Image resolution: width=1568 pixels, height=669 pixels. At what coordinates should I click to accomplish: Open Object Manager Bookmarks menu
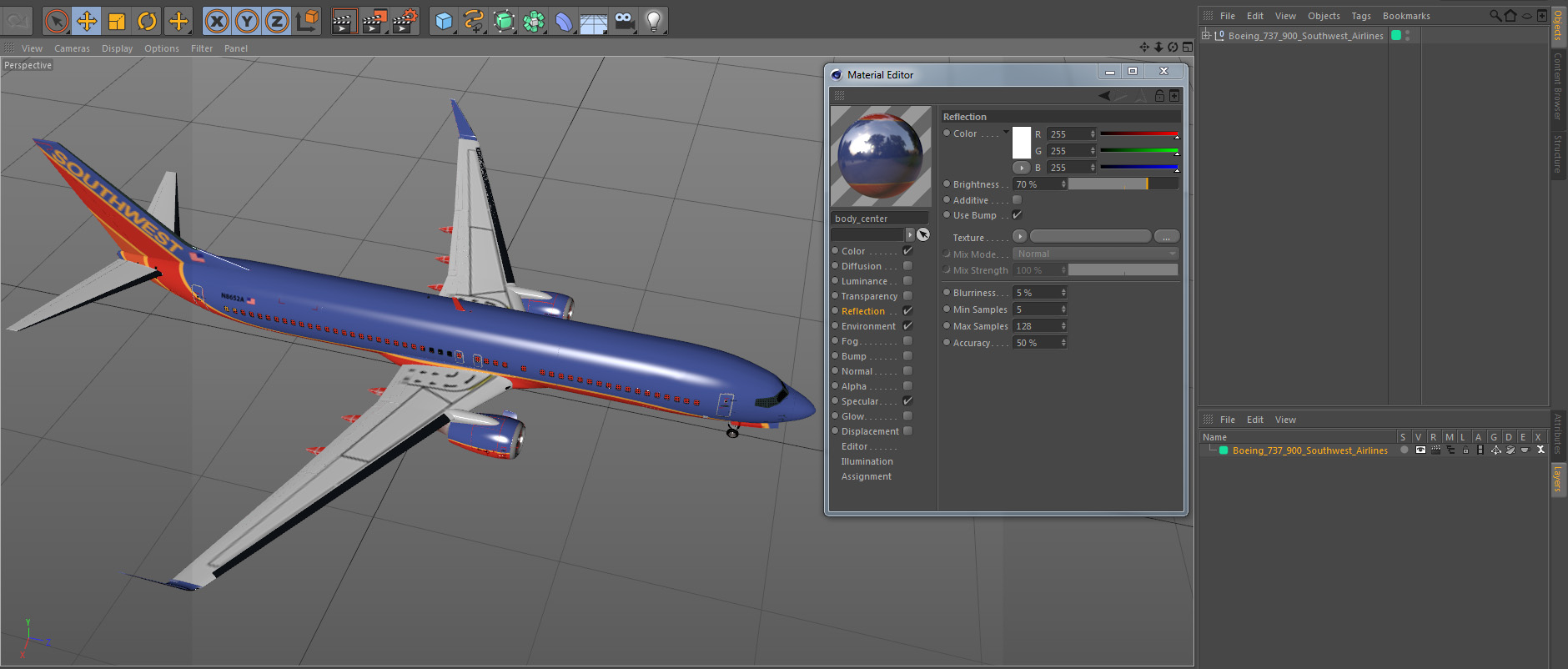click(x=1406, y=16)
